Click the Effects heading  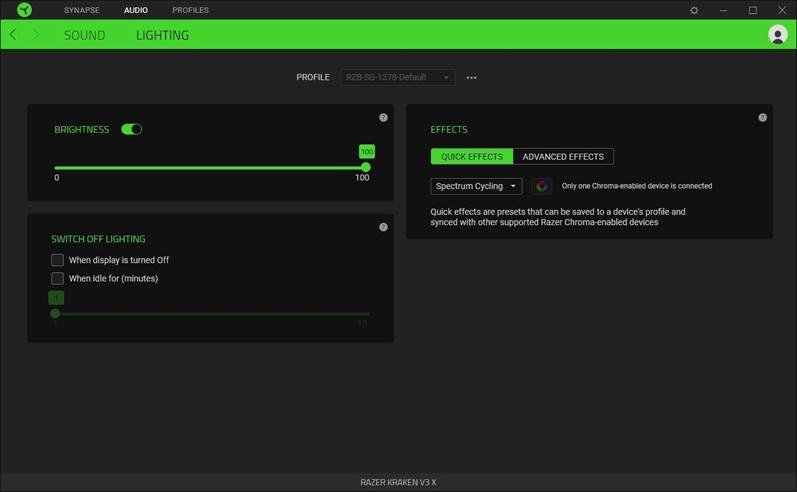point(449,130)
